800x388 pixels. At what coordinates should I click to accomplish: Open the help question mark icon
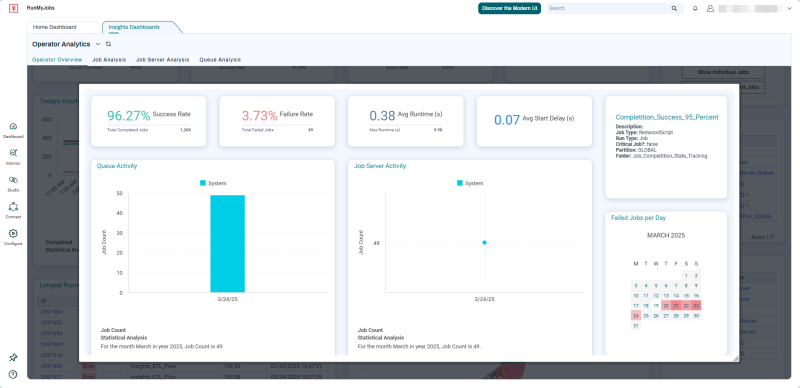[x=13, y=374]
